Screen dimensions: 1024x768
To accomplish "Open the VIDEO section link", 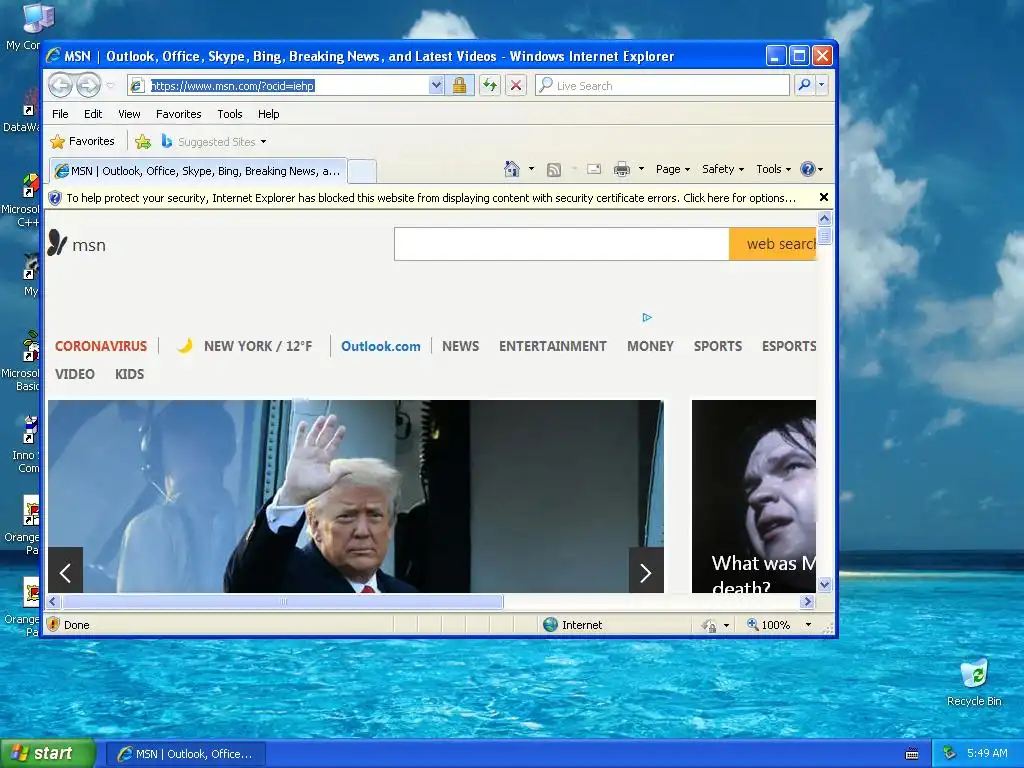I will pyautogui.click(x=74, y=374).
